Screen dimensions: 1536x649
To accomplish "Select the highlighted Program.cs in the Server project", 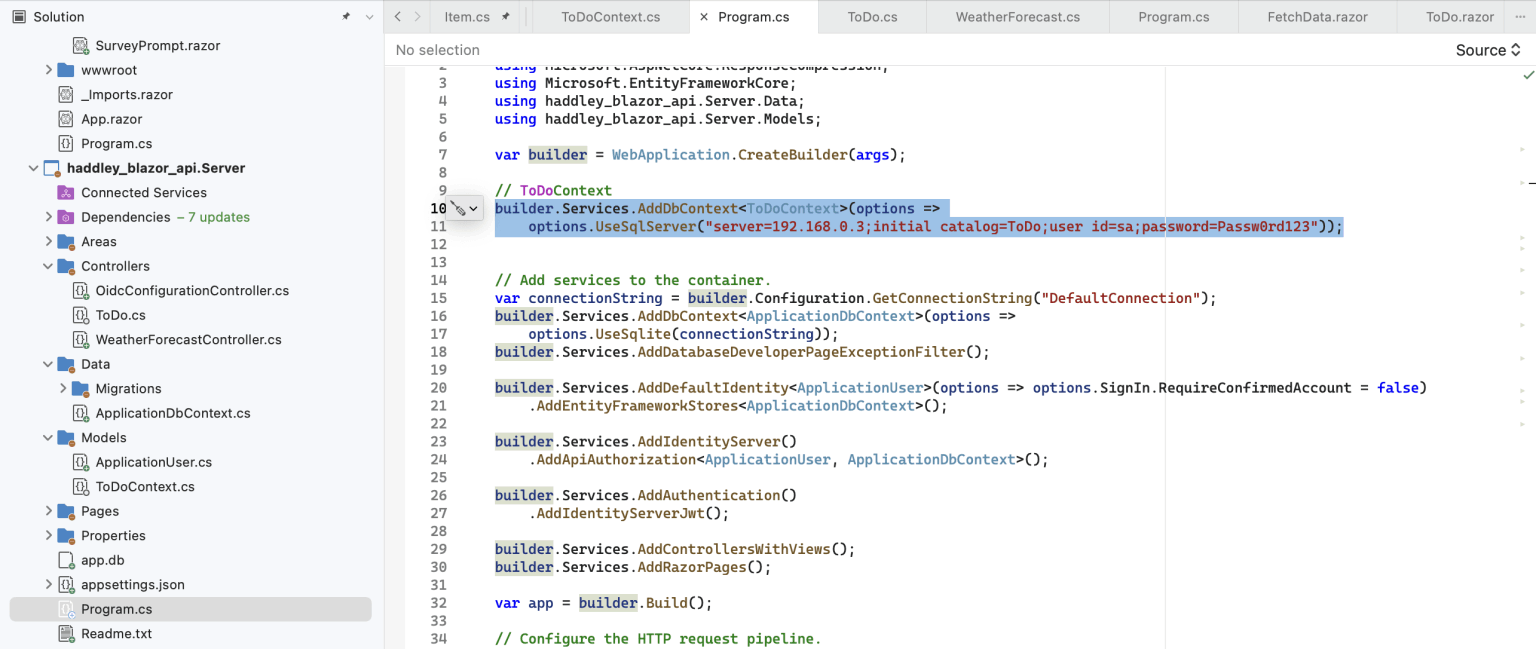I will pos(116,609).
